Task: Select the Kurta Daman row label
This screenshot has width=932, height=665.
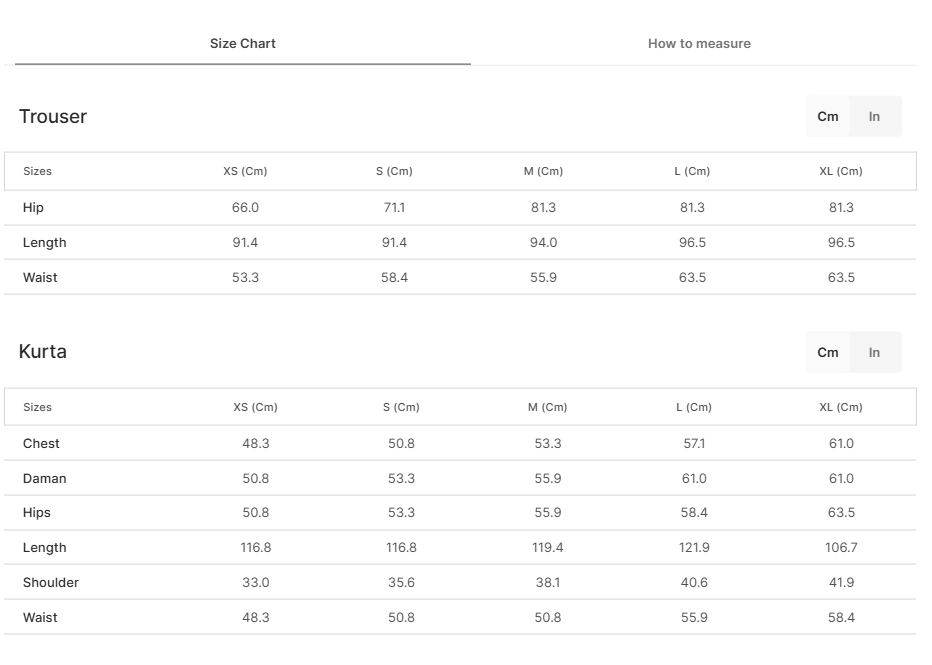Action: [x=45, y=479]
